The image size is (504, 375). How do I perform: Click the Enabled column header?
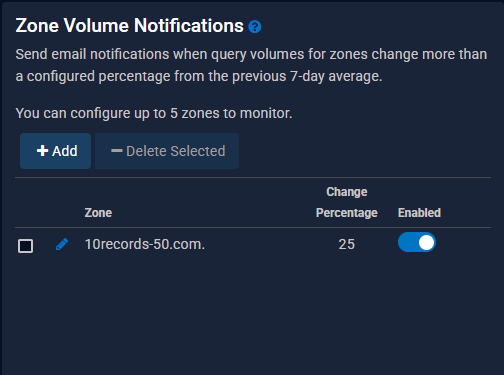pyautogui.click(x=419, y=213)
